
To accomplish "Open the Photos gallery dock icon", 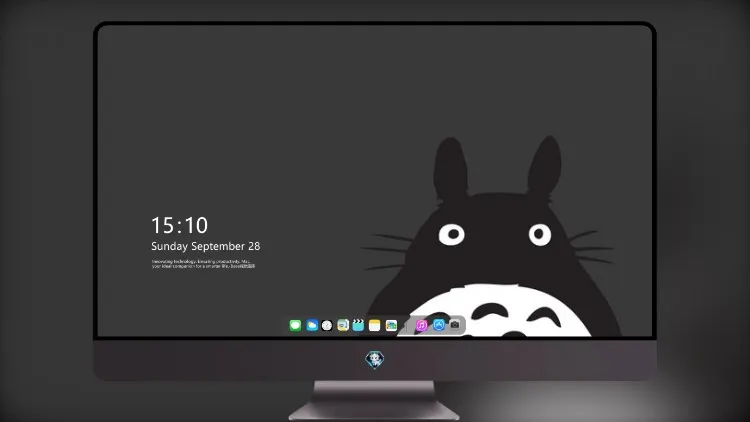I will pos(391,326).
